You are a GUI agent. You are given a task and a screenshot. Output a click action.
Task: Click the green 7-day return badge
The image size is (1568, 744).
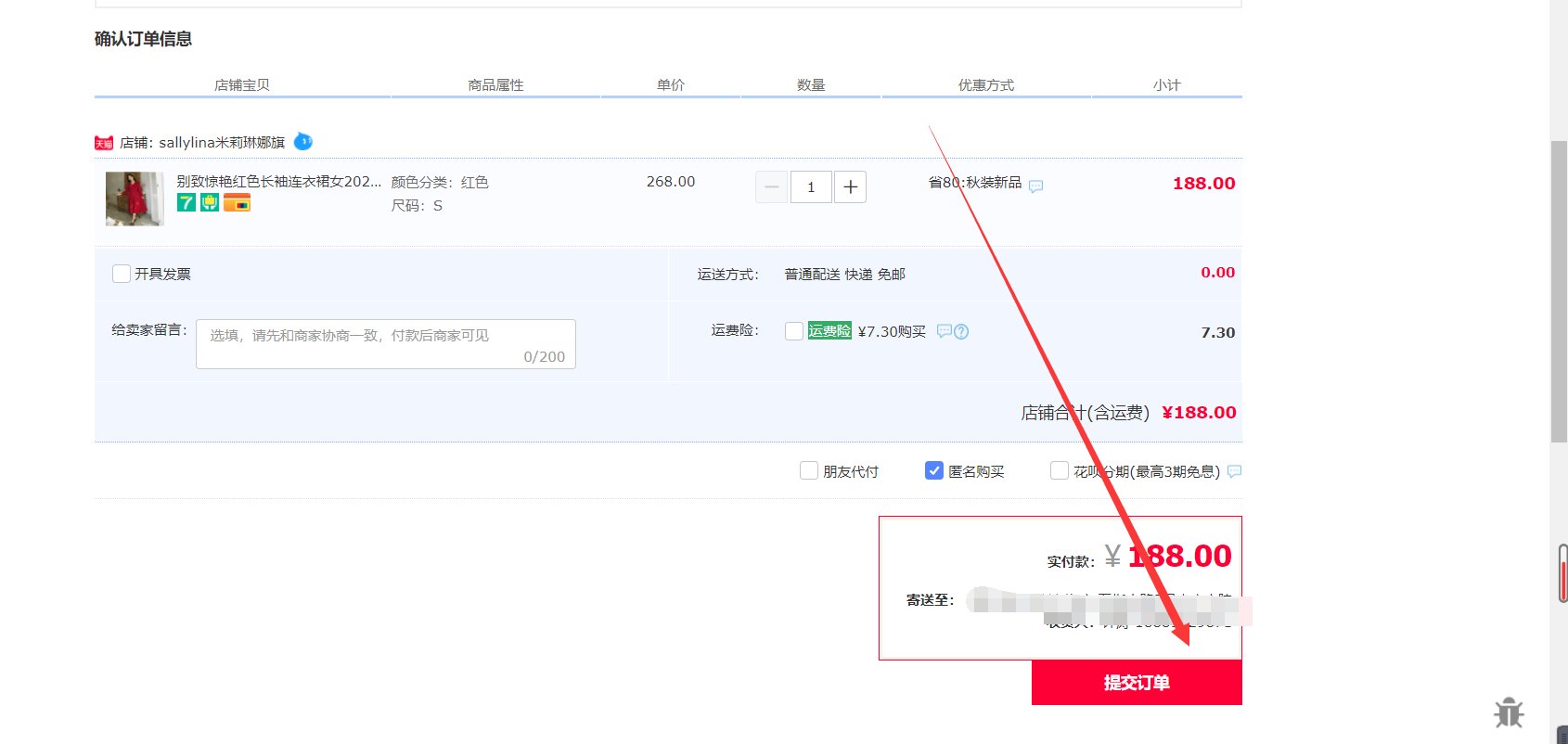pyautogui.click(x=186, y=202)
